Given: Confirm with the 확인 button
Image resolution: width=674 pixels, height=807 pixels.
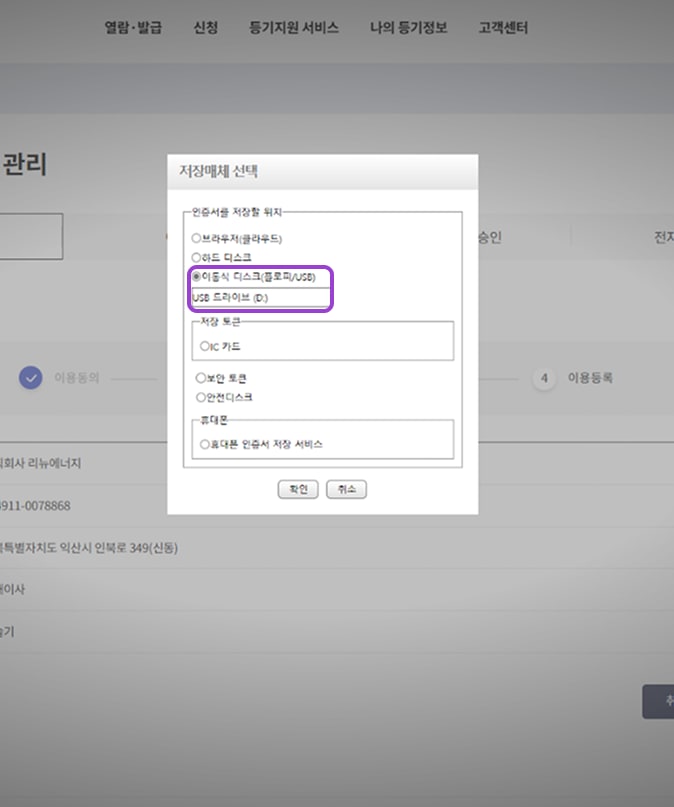Looking at the screenshot, I should pos(298,489).
